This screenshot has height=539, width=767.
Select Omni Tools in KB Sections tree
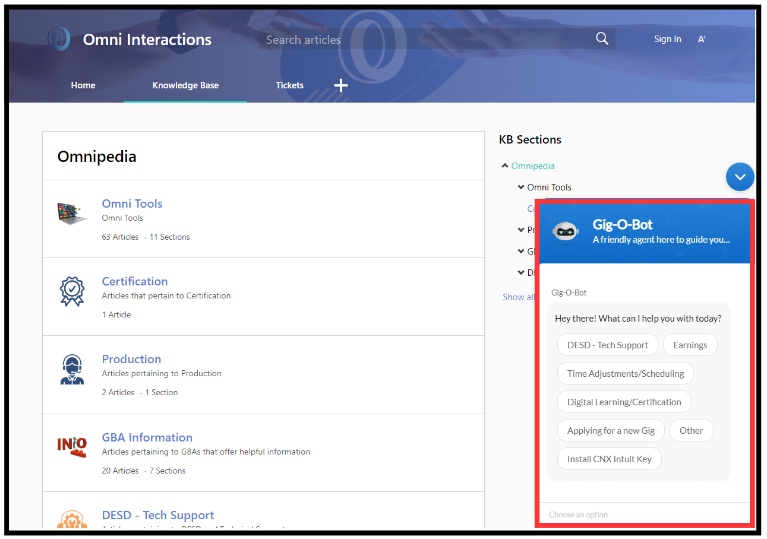(x=549, y=187)
